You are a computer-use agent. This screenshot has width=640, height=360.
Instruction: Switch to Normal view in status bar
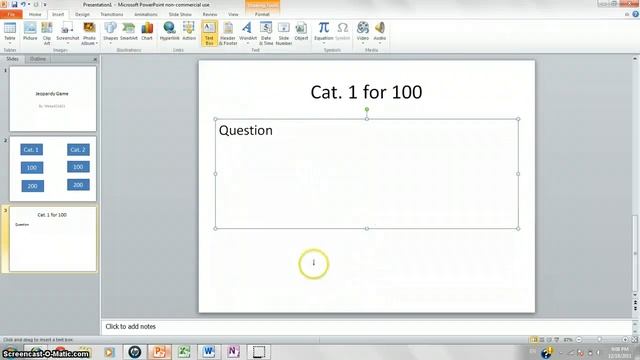tap(533, 340)
